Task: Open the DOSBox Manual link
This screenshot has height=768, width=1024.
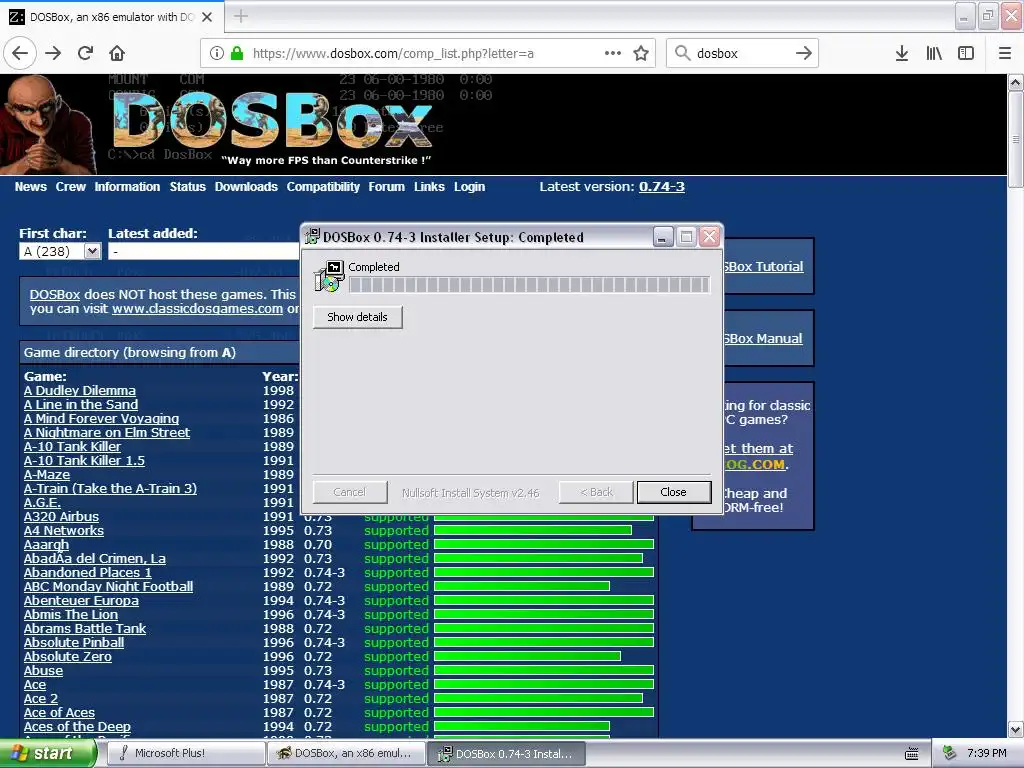Action: [763, 338]
